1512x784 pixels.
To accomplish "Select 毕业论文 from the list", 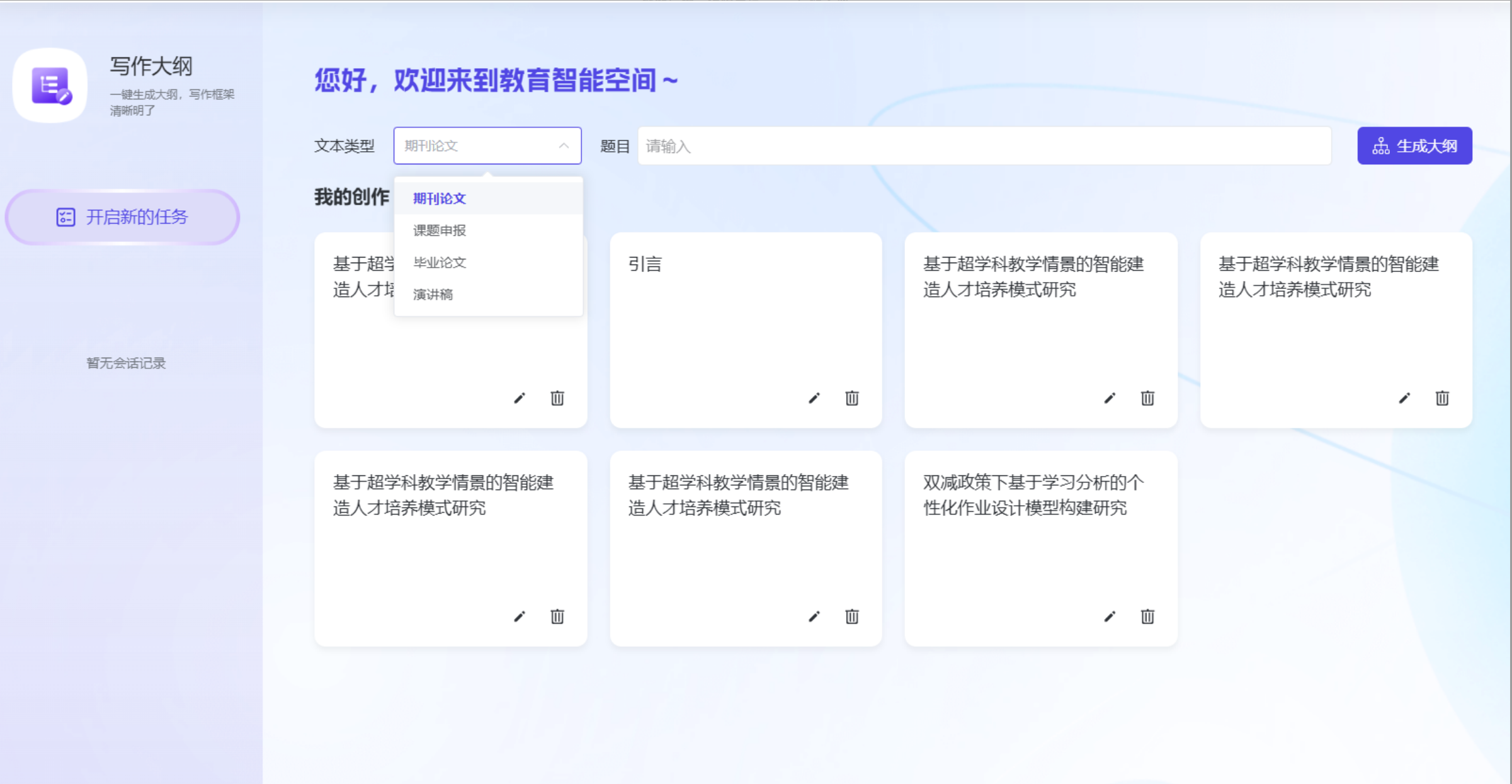I will 440,263.
